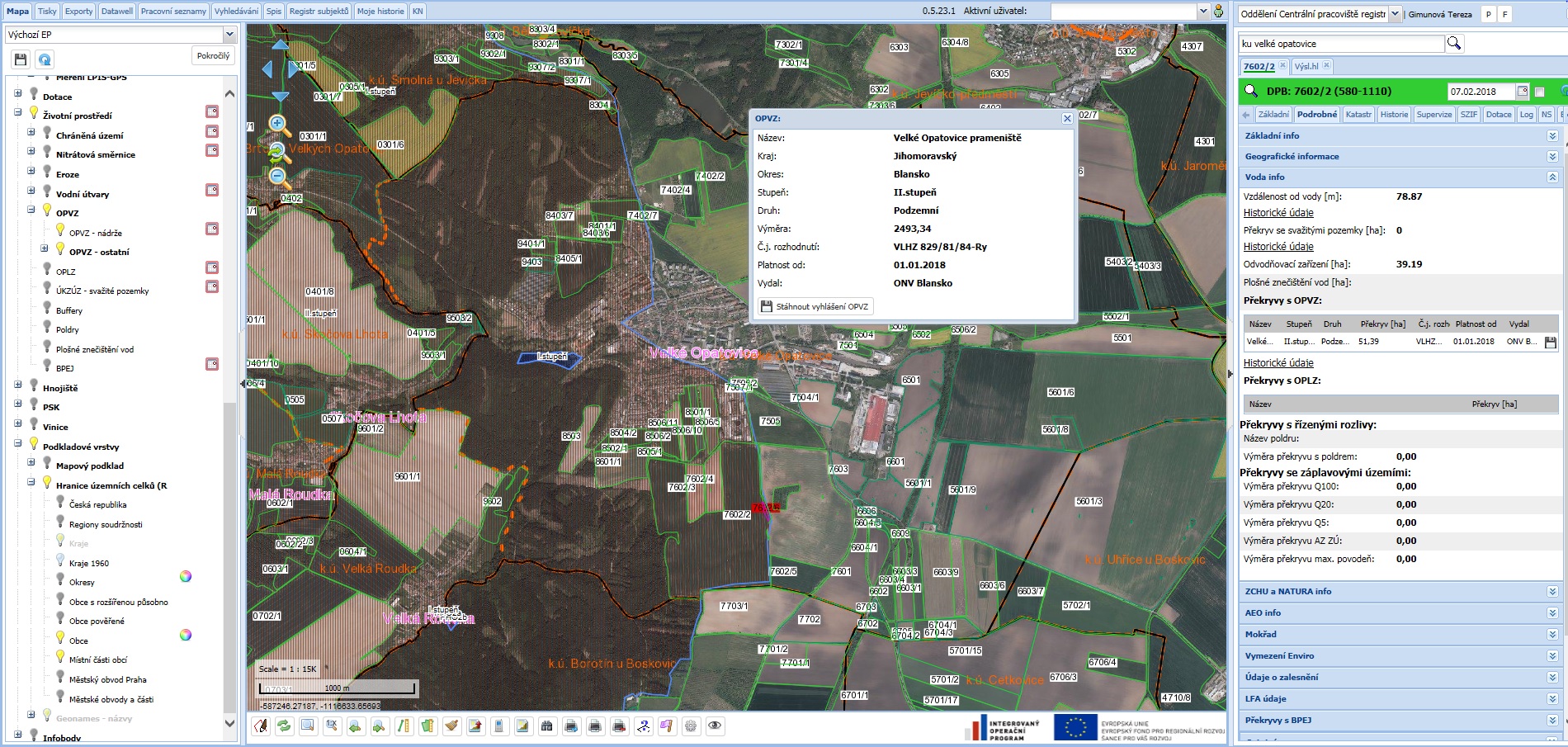
Task: Open the Exporty menu tab
Action: point(79,11)
